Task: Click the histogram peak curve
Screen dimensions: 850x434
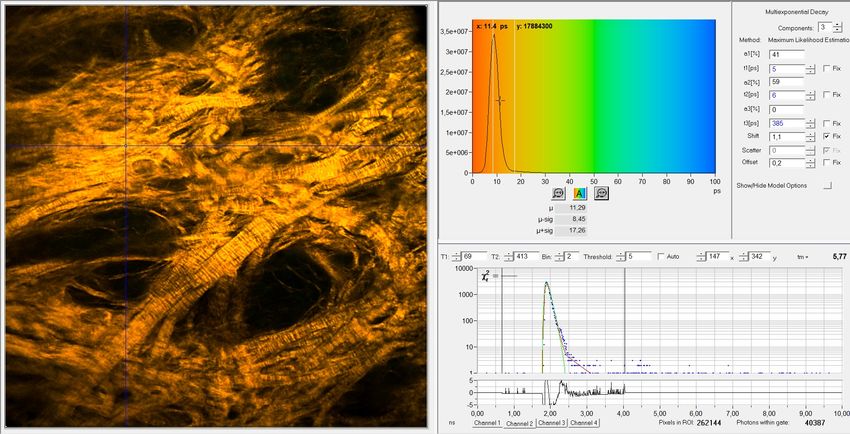Action: coord(493,36)
